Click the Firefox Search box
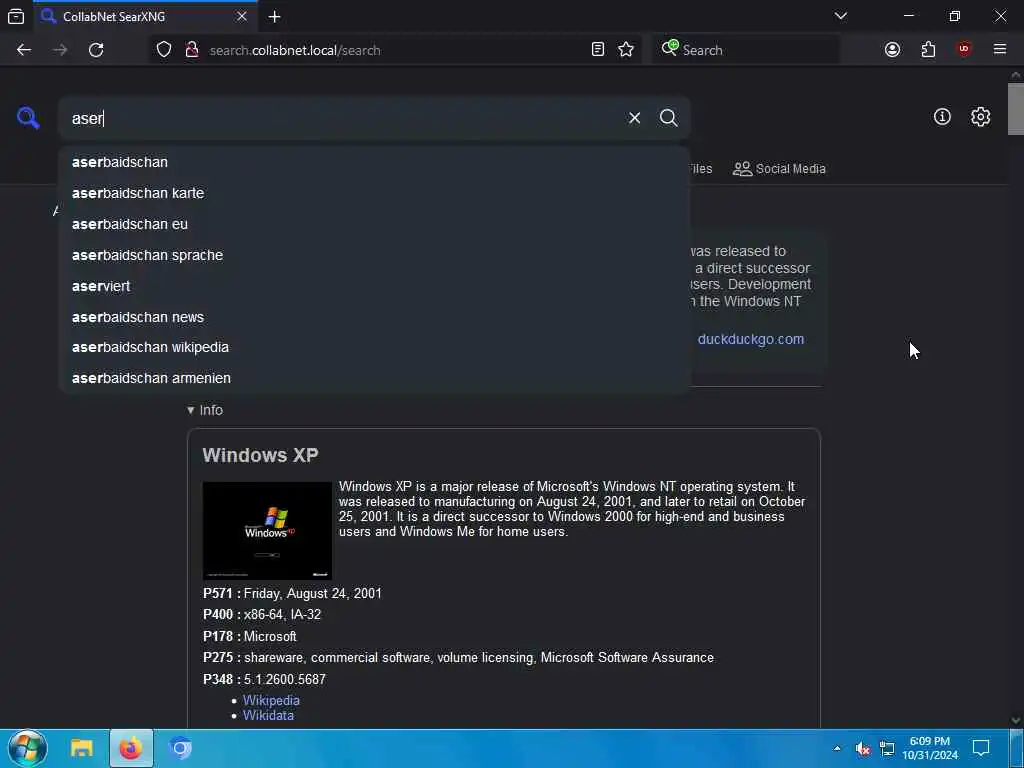 746,50
